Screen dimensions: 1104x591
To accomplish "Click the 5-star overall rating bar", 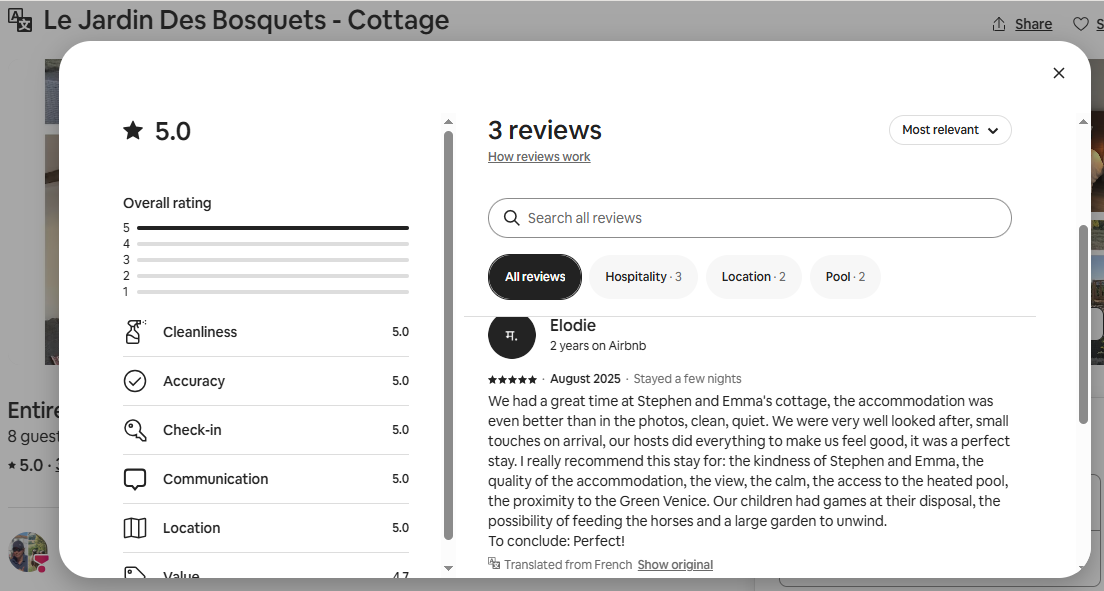I will pos(272,228).
